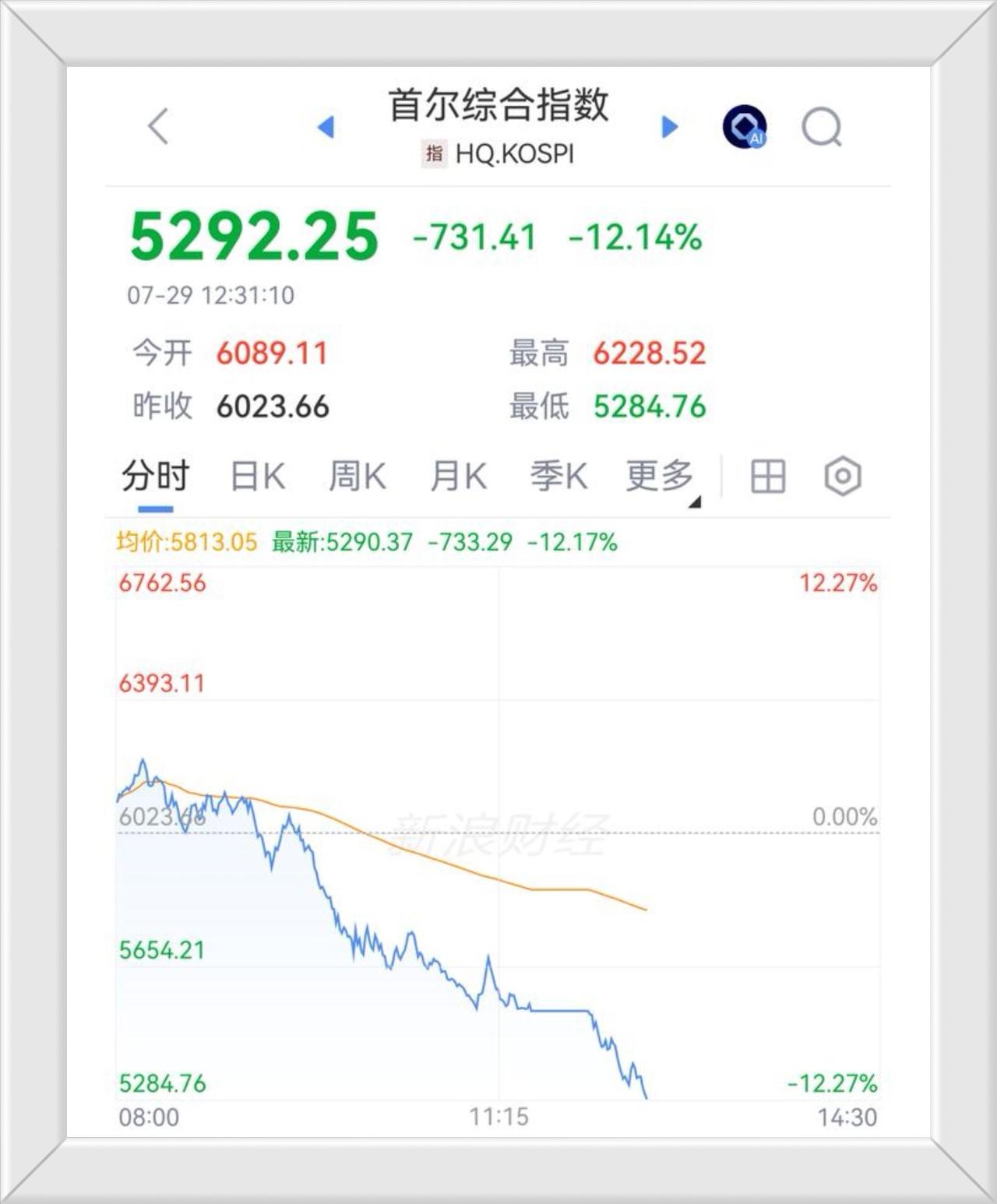Image resolution: width=997 pixels, height=1204 pixels.
Task: Go to previous index with left triangle
Action: 326,126
